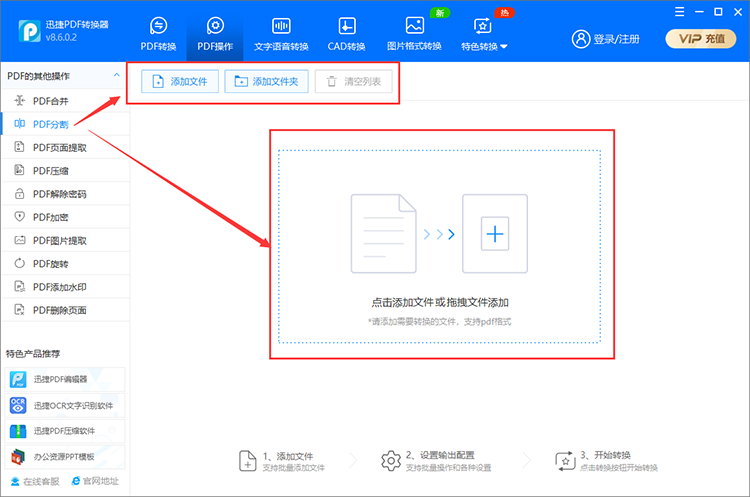Select PDF图片提取 in the sidebar
The width and height of the screenshot is (750, 497).
point(66,240)
